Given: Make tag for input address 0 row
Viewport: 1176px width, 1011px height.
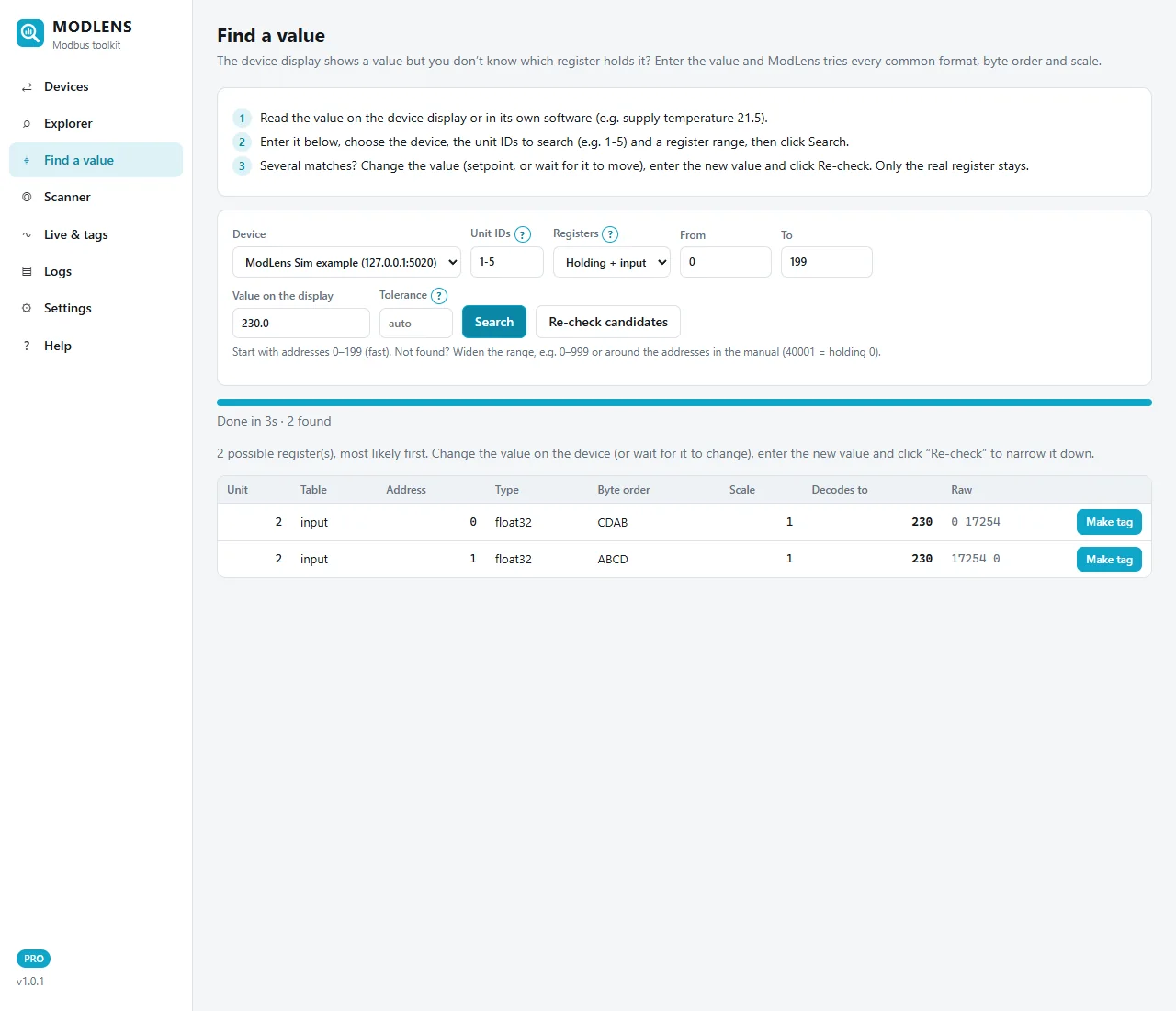Looking at the screenshot, I should (x=1109, y=522).
